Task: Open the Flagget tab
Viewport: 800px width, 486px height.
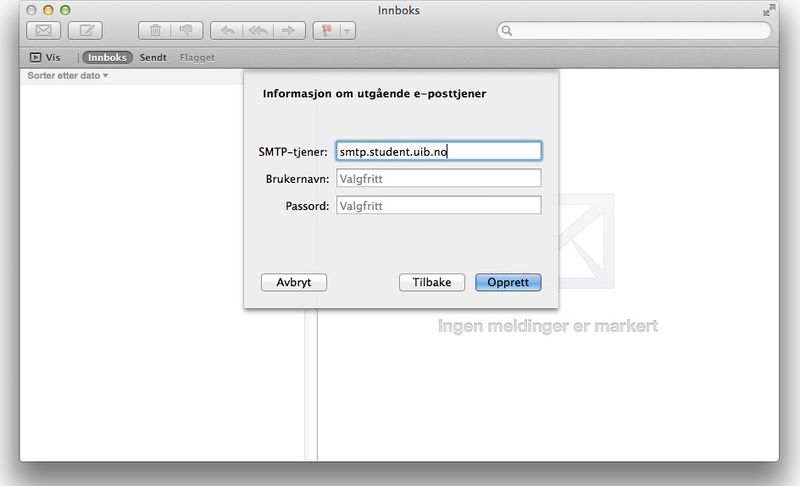Action: click(197, 58)
